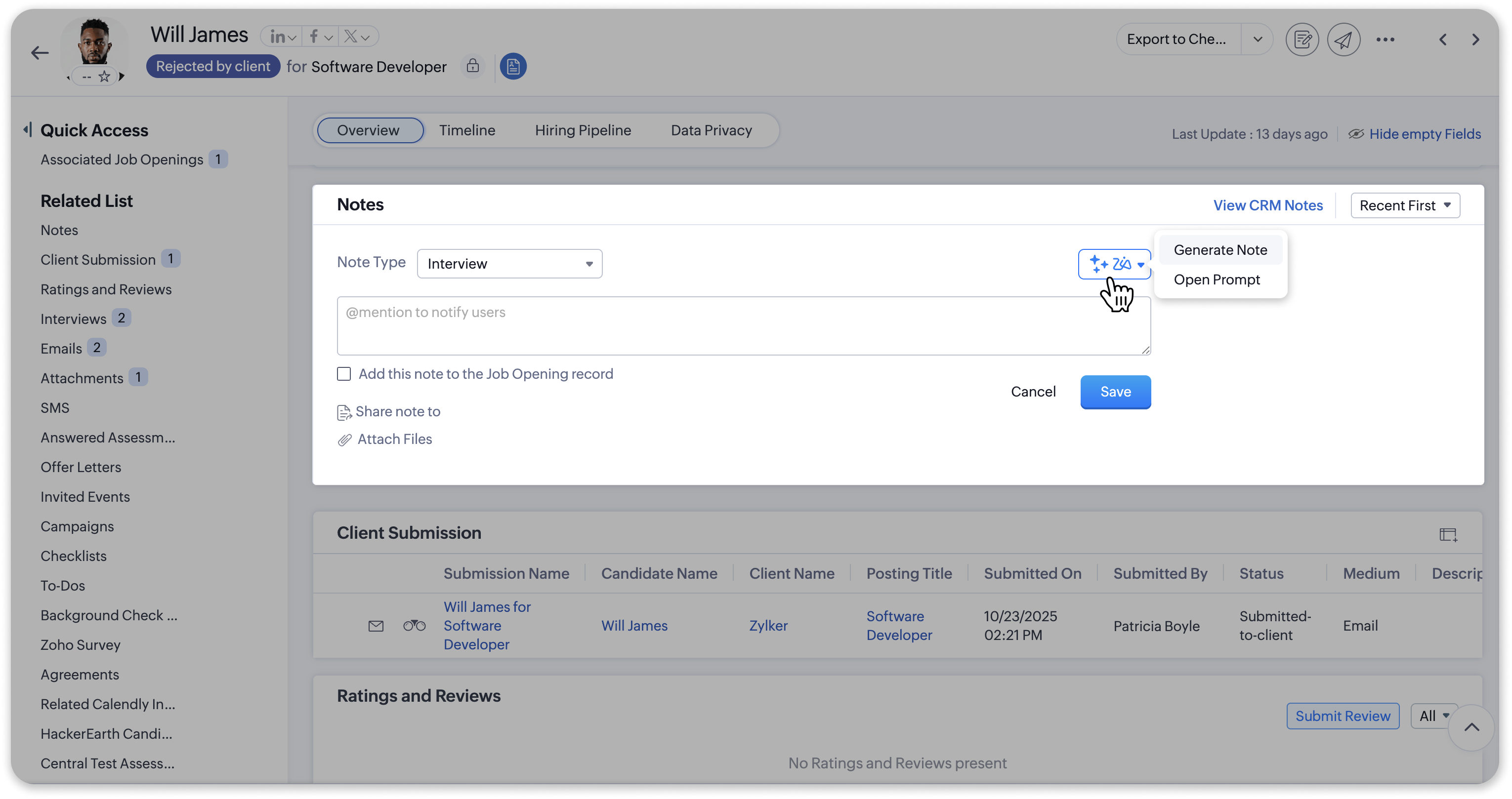Click the lock icon beside Software Developer
Image resolution: width=1512 pixels, height=799 pixels.
[472, 66]
